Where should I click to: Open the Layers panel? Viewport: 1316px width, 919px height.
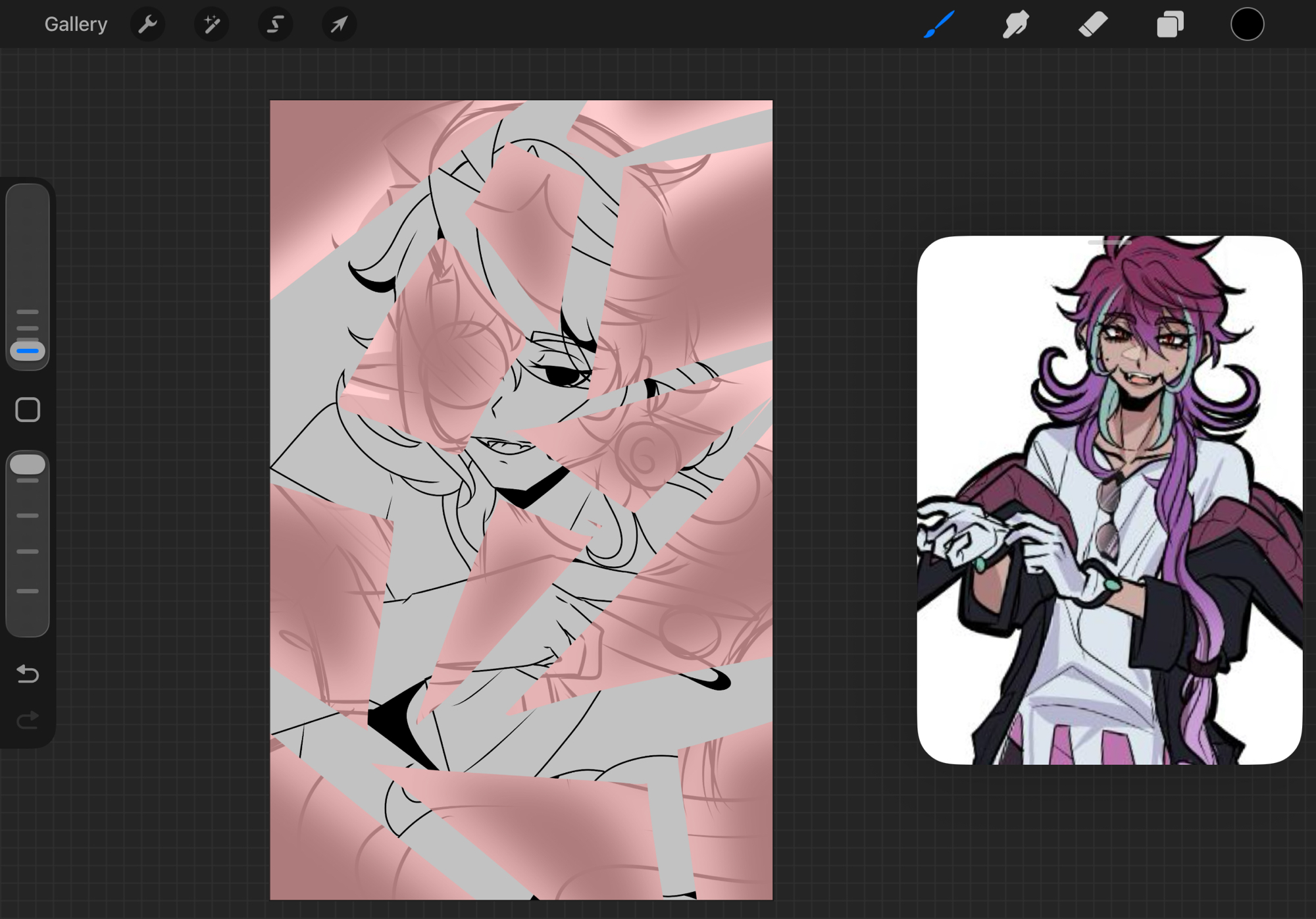tap(1170, 25)
